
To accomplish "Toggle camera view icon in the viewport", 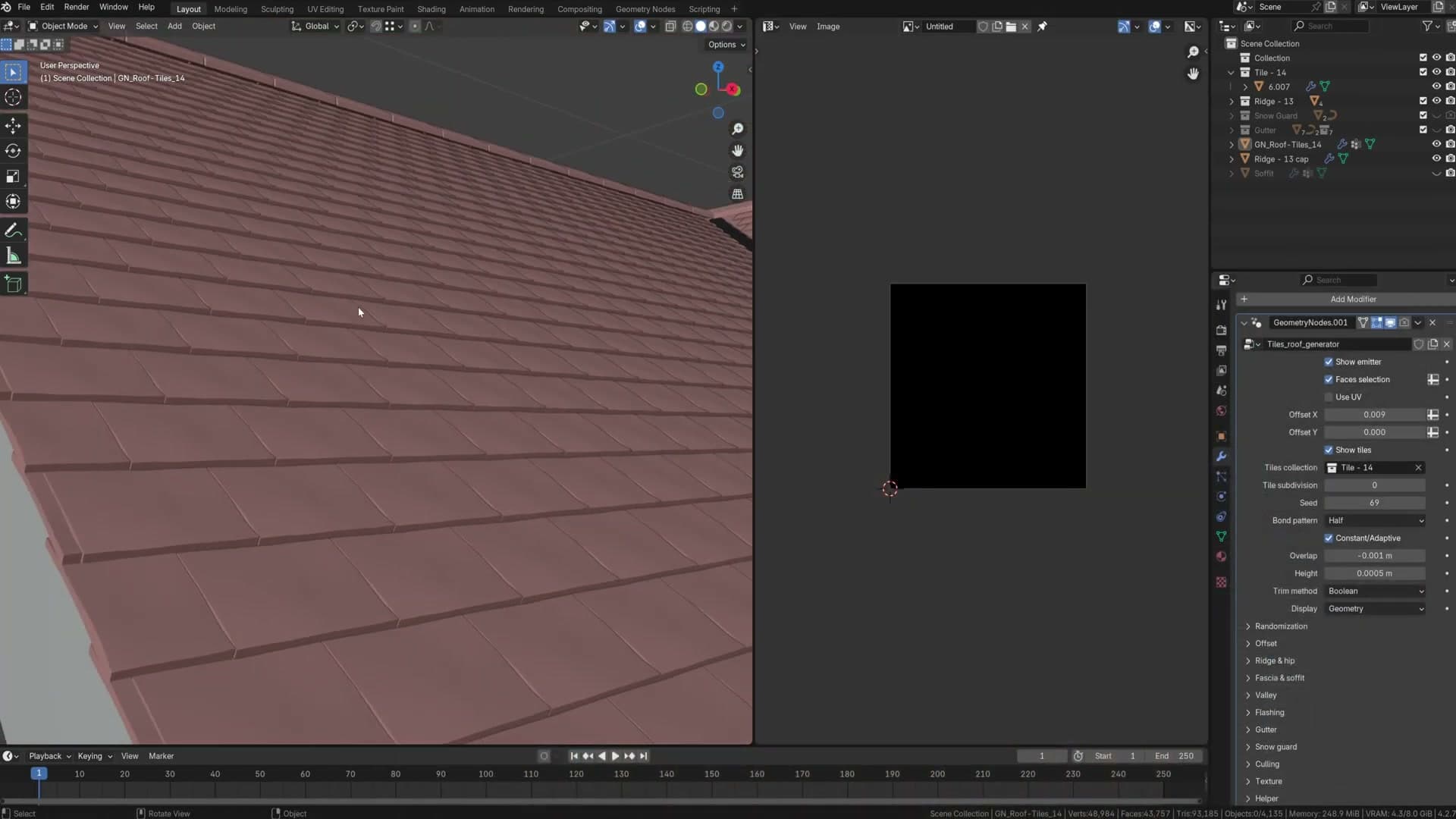I will tap(737, 172).
